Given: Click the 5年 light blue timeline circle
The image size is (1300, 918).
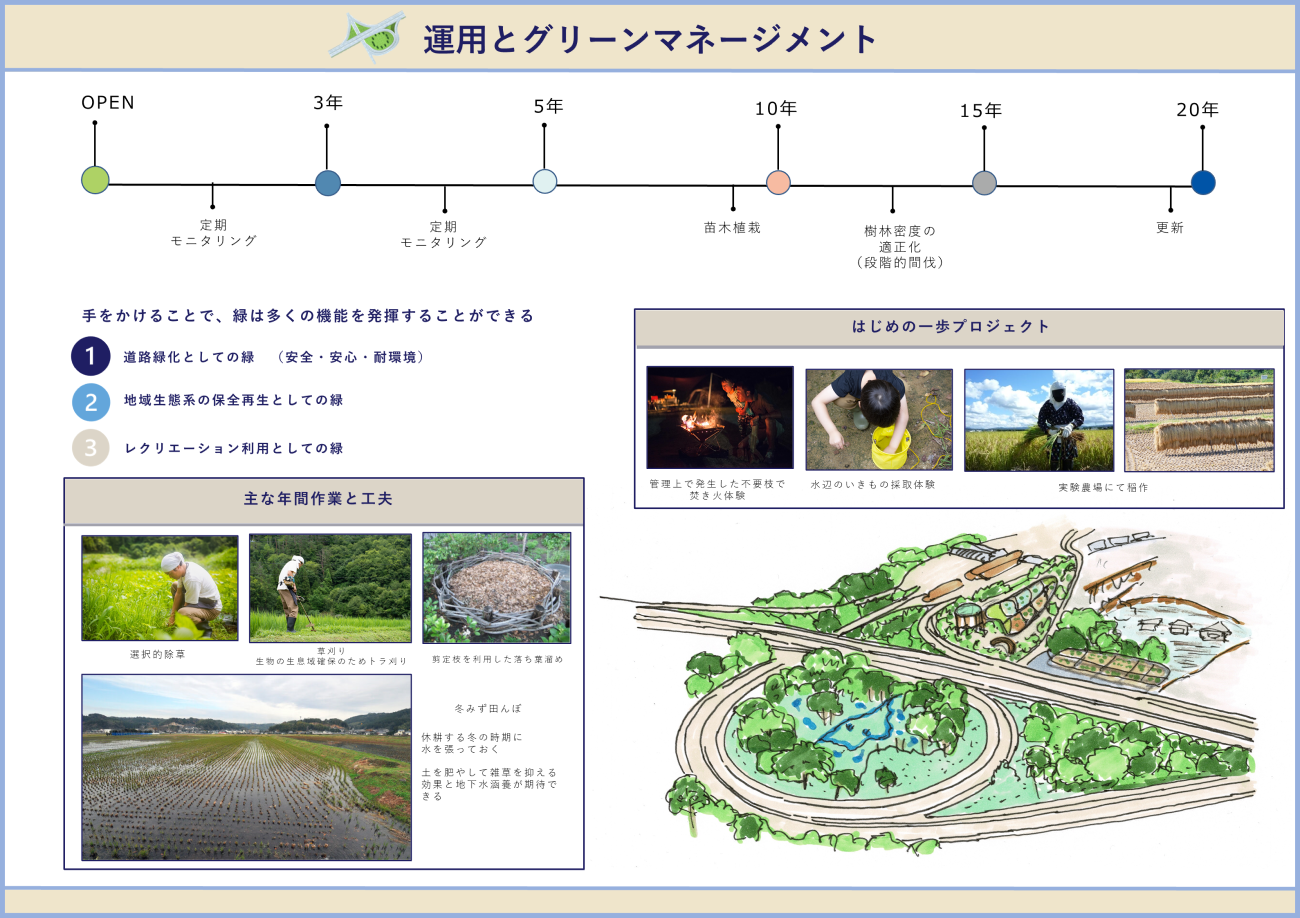Looking at the screenshot, I should click(x=545, y=181).
